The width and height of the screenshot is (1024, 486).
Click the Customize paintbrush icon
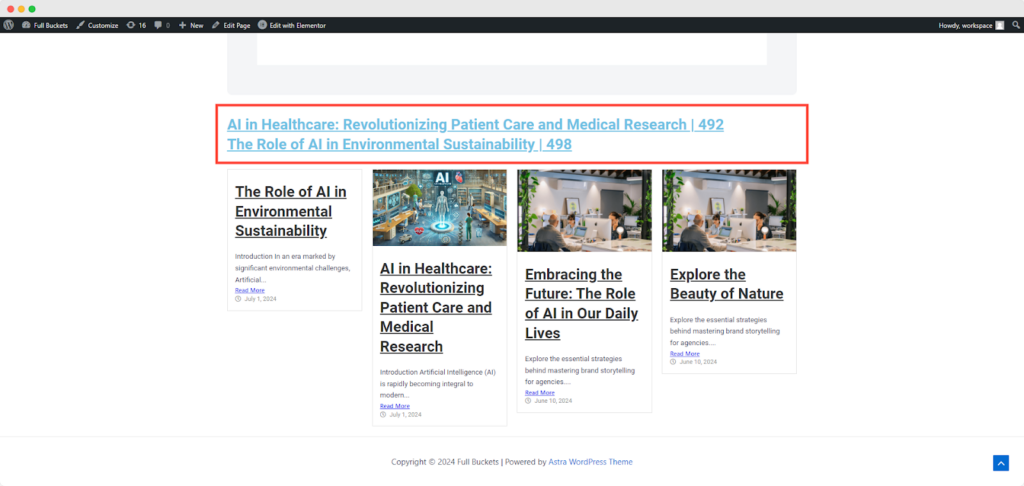(x=80, y=25)
